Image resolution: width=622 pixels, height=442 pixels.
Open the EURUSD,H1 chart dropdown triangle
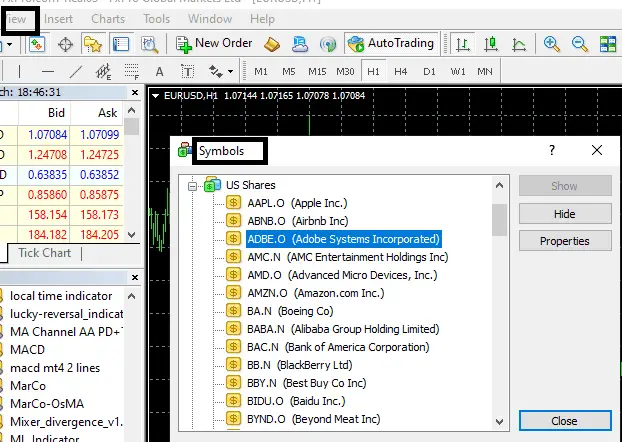coord(156,96)
